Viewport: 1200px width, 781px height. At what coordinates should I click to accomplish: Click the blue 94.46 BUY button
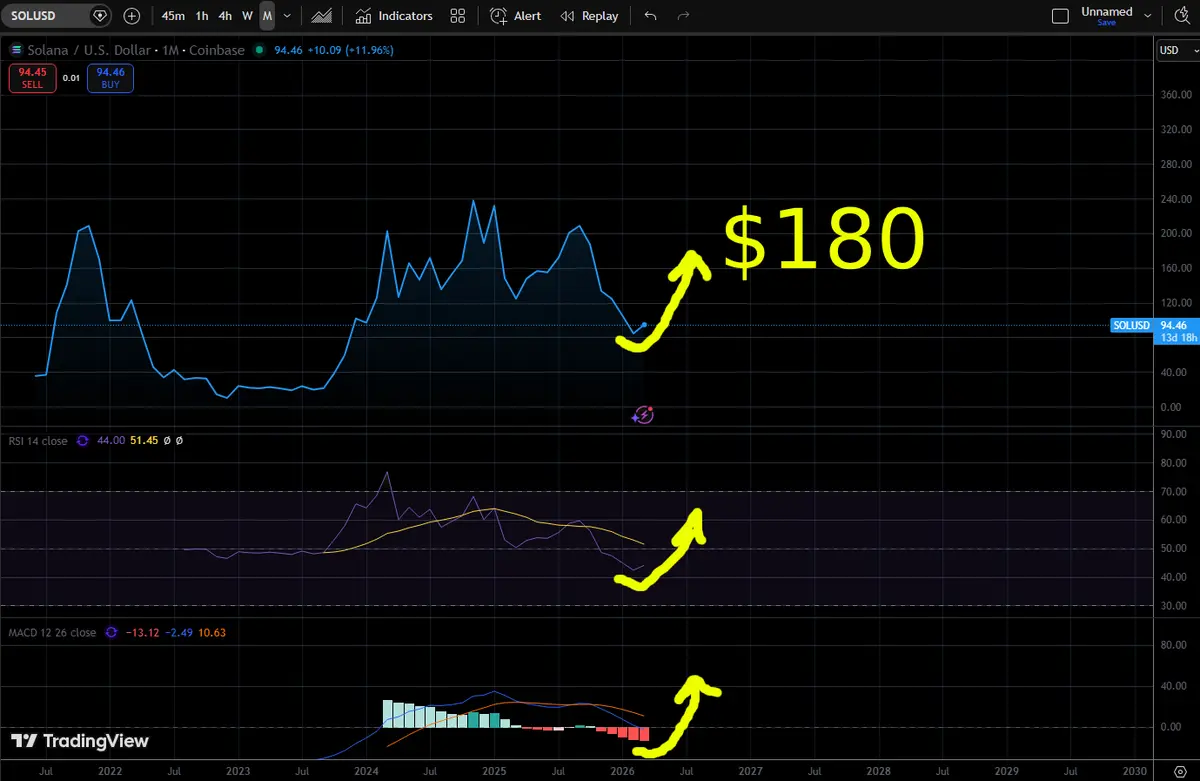pos(110,78)
